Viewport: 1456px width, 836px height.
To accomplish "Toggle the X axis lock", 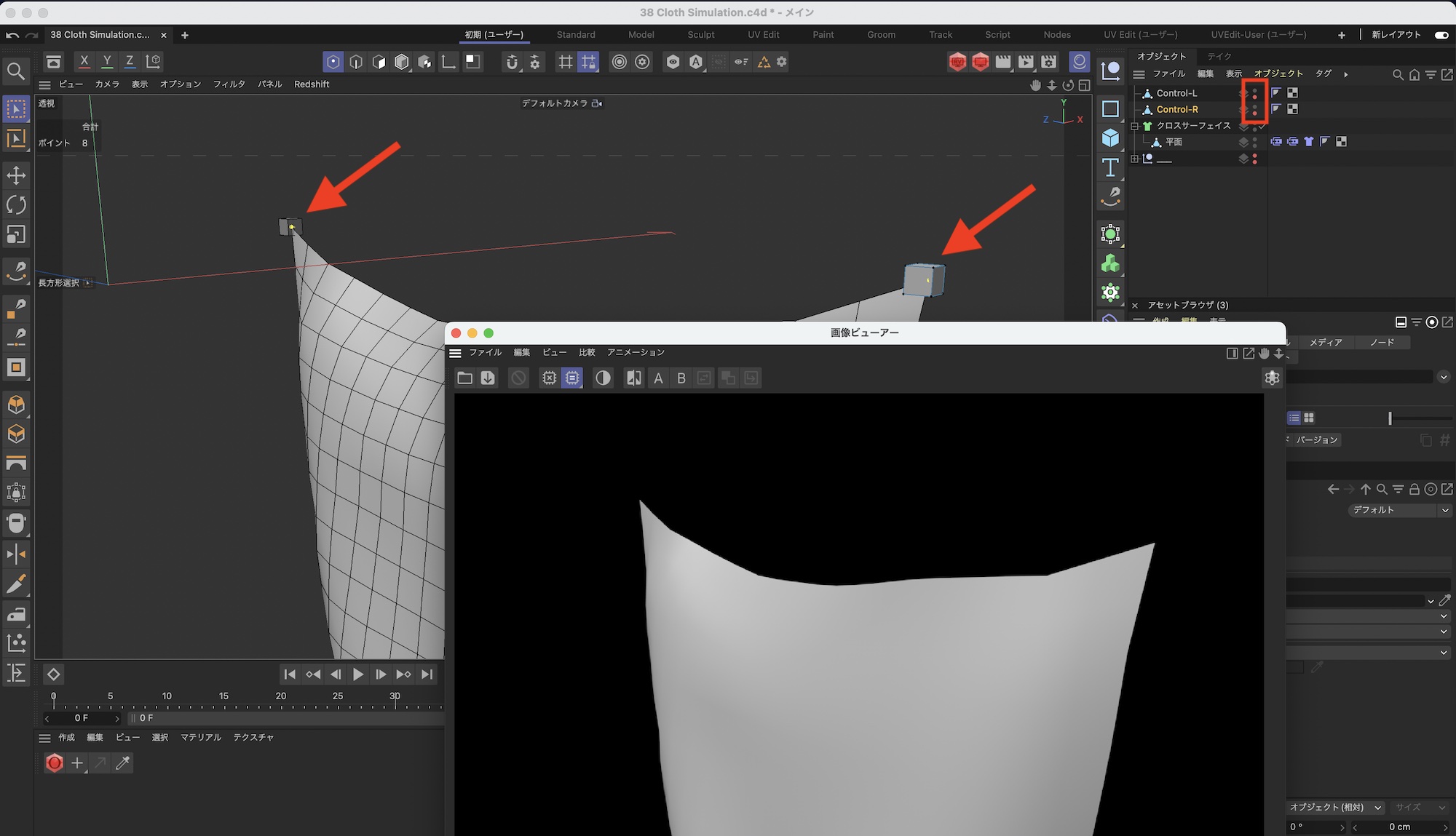I will click(x=84, y=62).
